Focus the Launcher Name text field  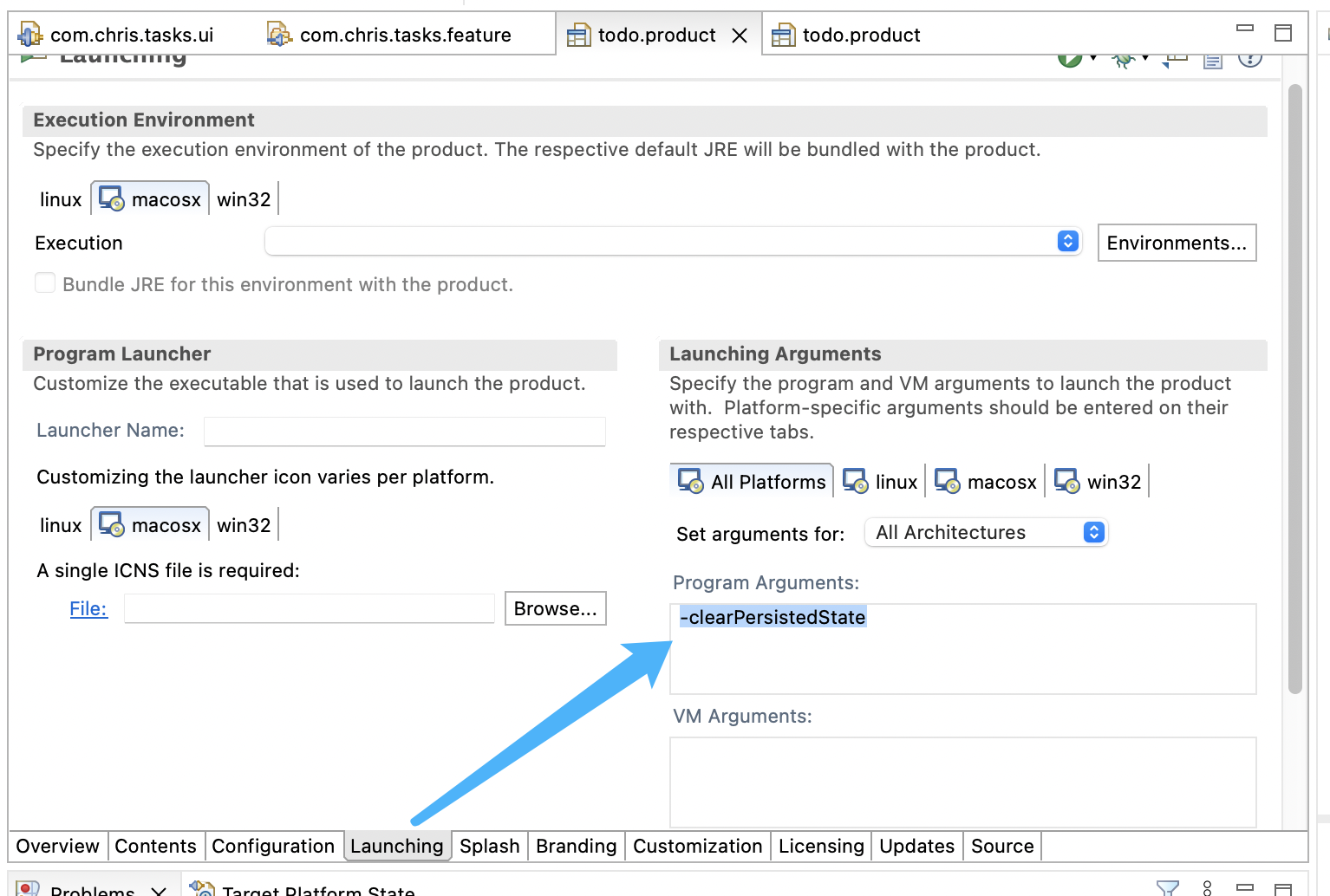click(405, 431)
